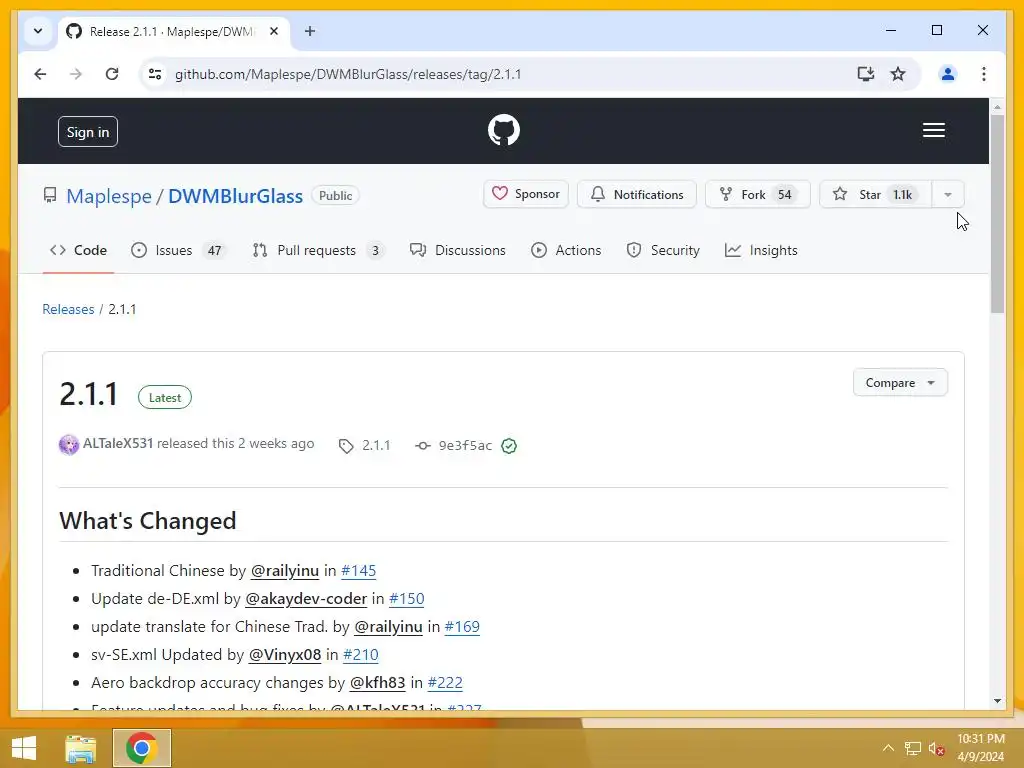Click the address bar URL
Image resolution: width=1024 pixels, height=768 pixels.
pyautogui.click(x=348, y=74)
